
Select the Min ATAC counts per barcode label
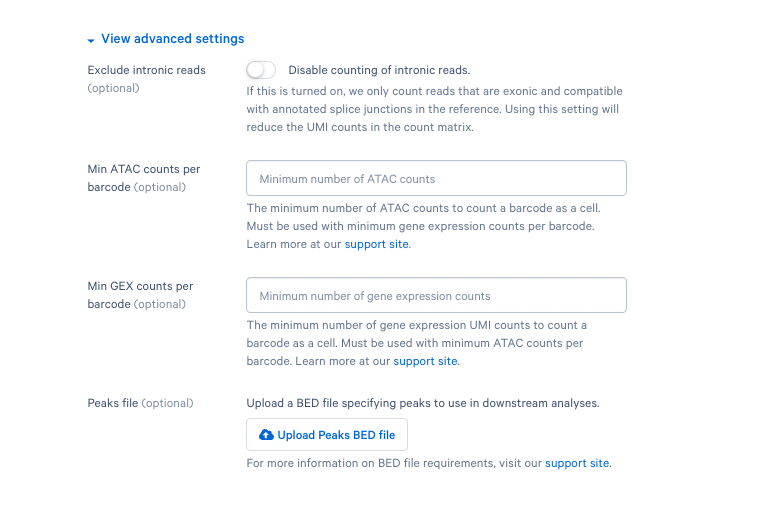point(144,178)
